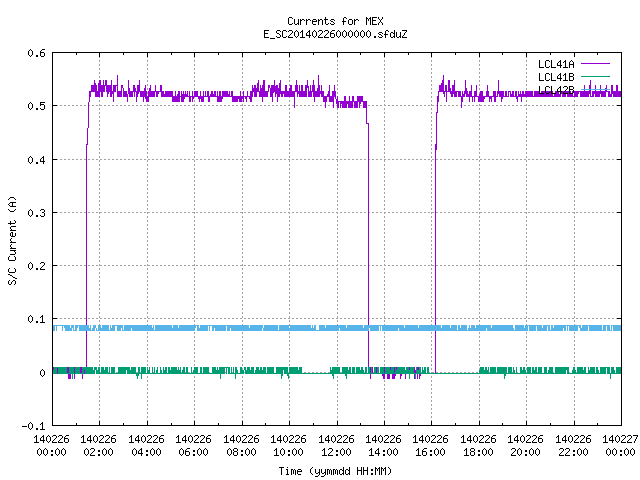Click the LCL42B legend label

coord(556,90)
